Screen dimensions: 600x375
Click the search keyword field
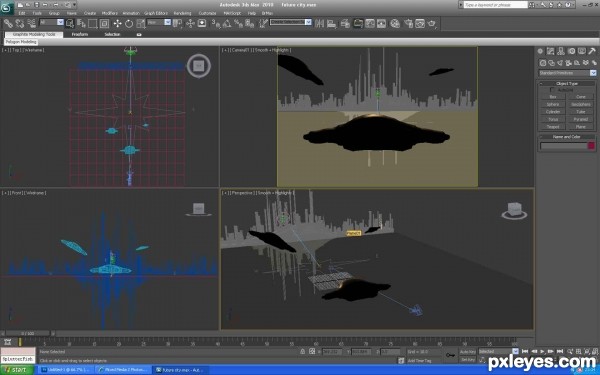pyautogui.click(x=495, y=5)
